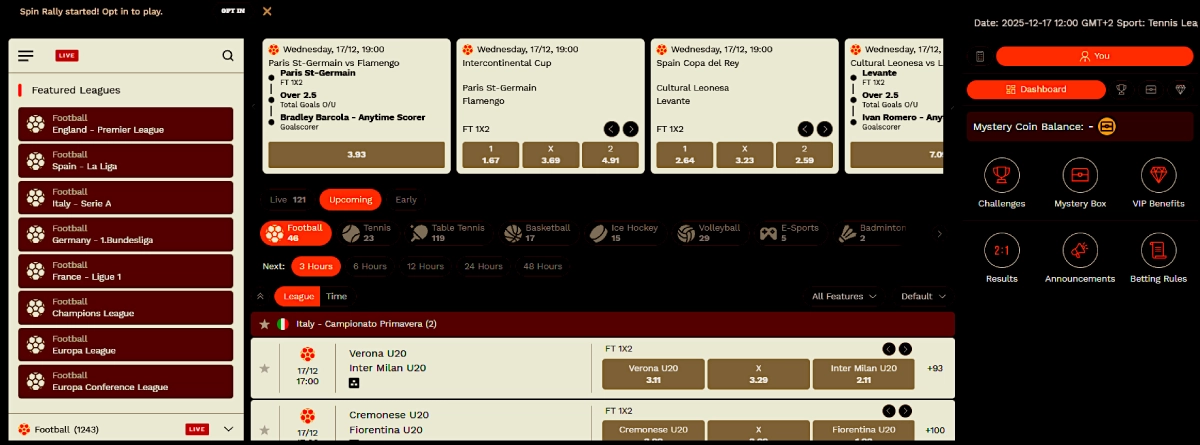Viewport: 1200px width, 445px height.
Task: Favorite the Verona U20 vs Inter Milan match
Action: [x=265, y=368]
